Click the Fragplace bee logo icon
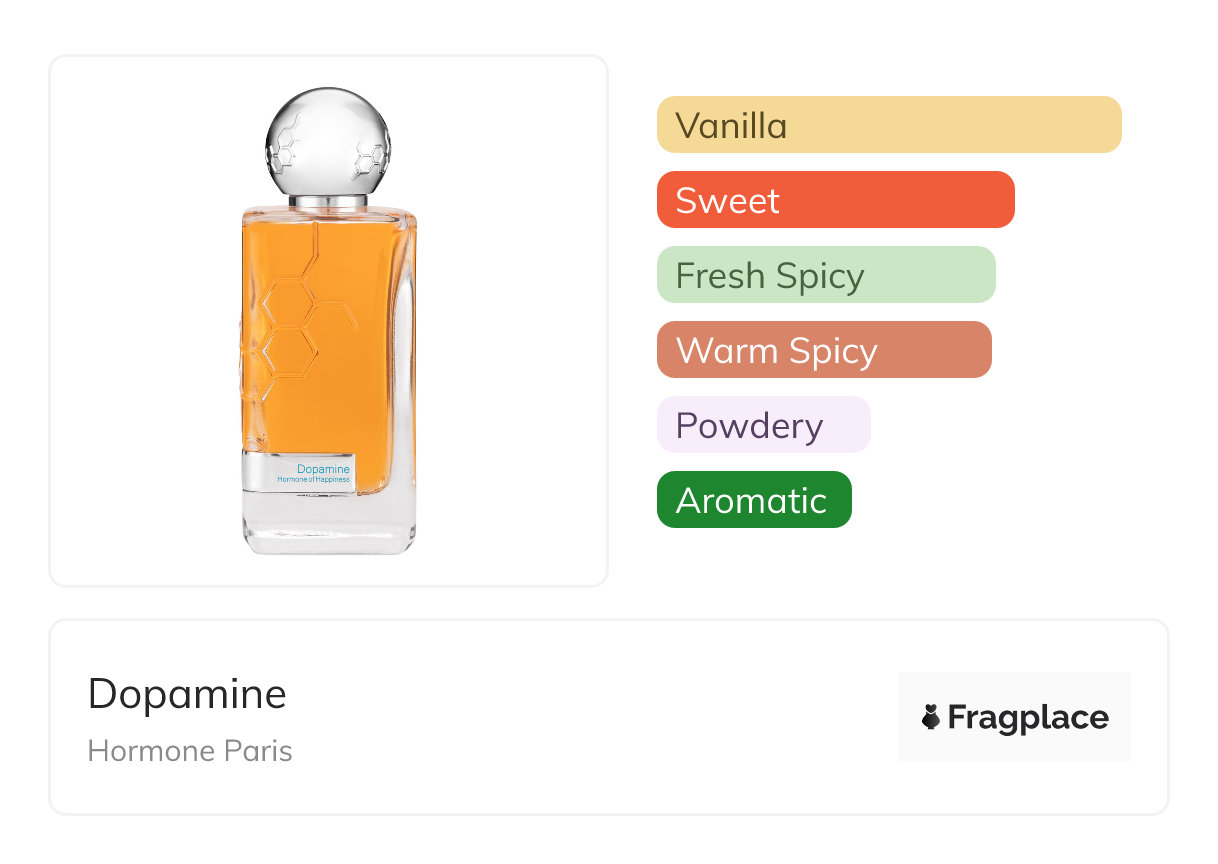Screen dimensions: 1218x864 point(931,717)
